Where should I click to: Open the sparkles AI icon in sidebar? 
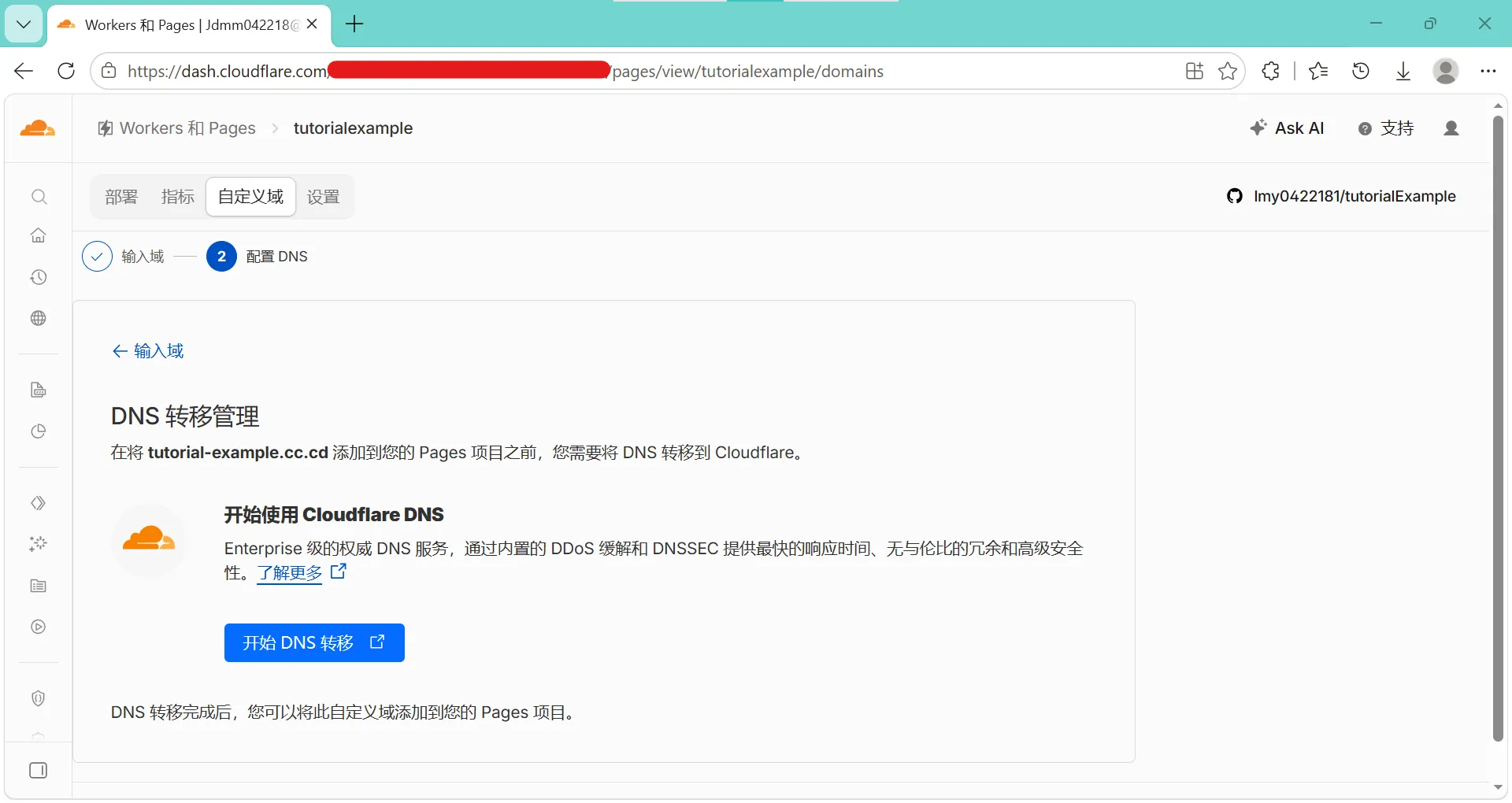(x=39, y=544)
